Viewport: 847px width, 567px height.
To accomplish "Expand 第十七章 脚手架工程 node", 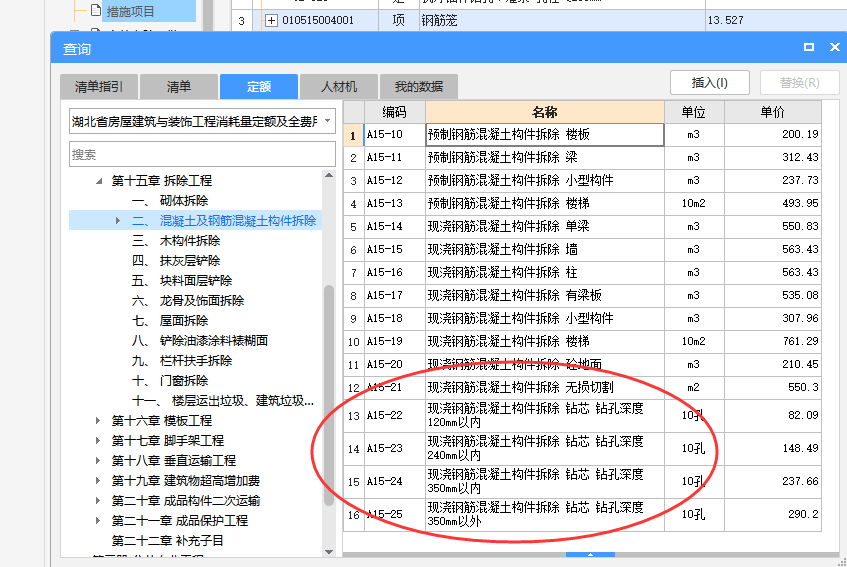I will (x=98, y=441).
